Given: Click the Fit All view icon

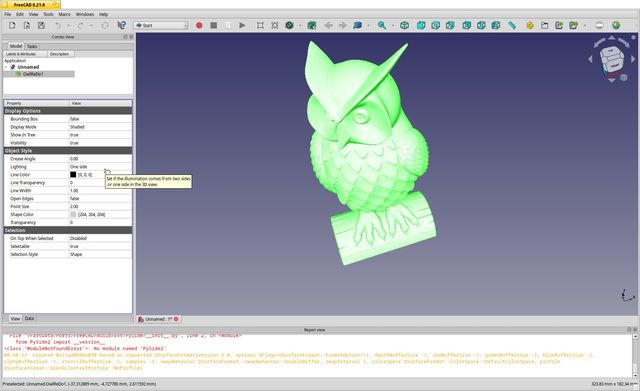Looking at the screenshot, I should point(260,25).
